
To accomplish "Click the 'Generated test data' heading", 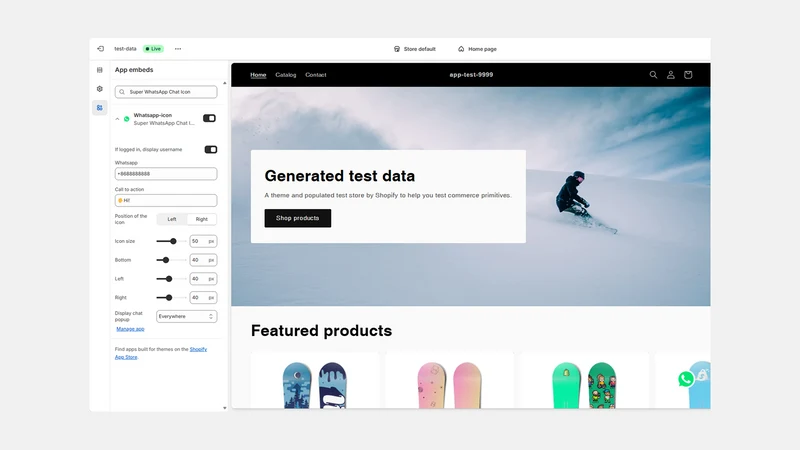I will [340, 176].
